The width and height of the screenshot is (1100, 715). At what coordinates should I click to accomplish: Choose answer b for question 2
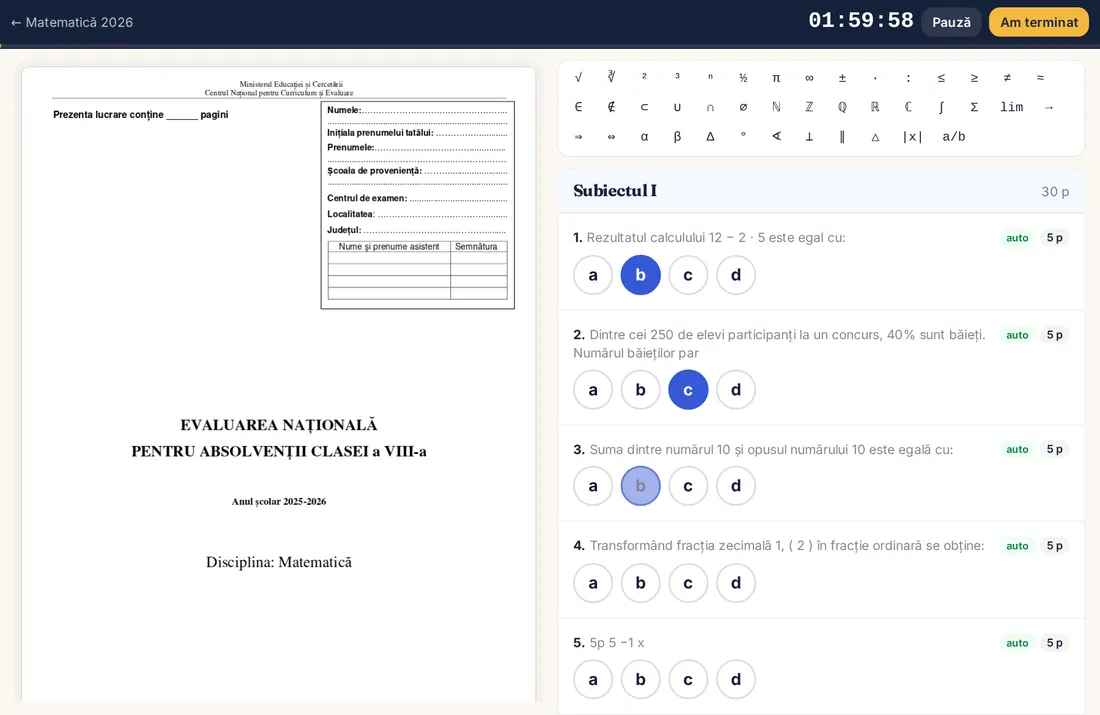click(x=640, y=389)
